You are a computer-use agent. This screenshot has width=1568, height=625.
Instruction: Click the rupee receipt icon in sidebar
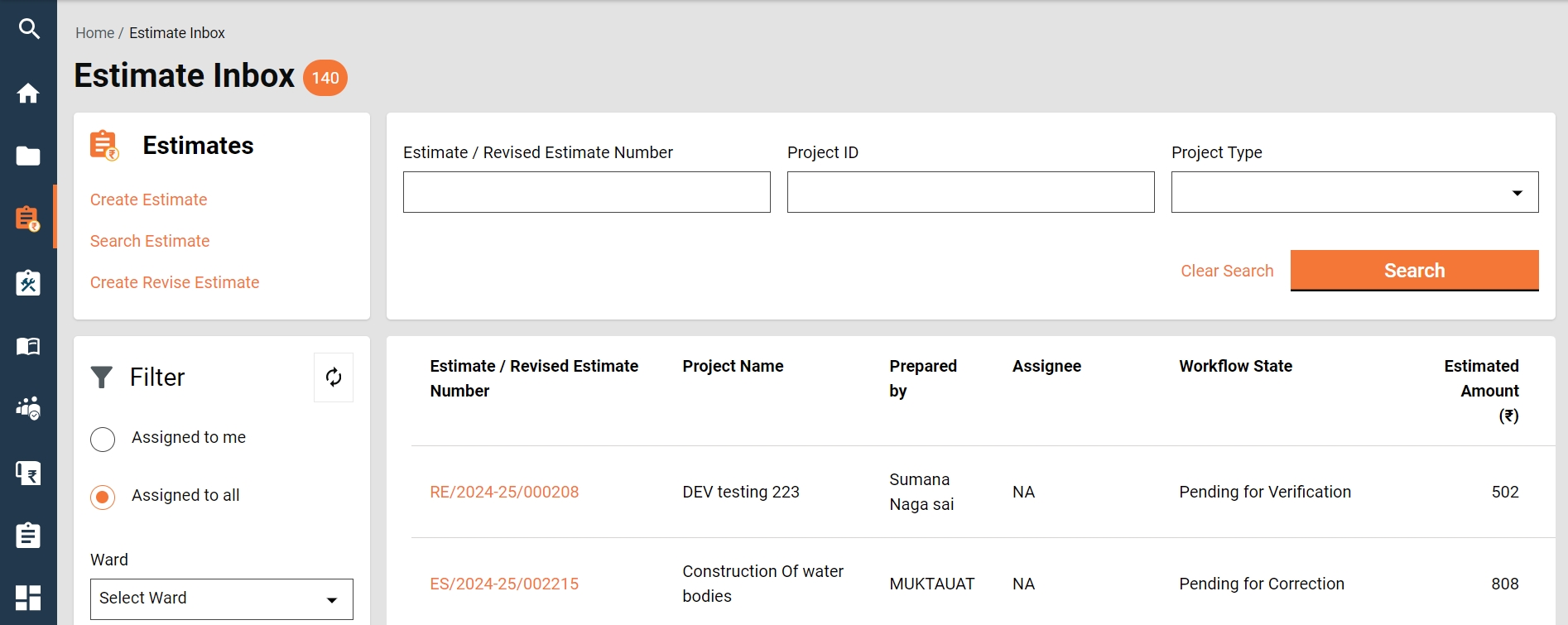28,474
